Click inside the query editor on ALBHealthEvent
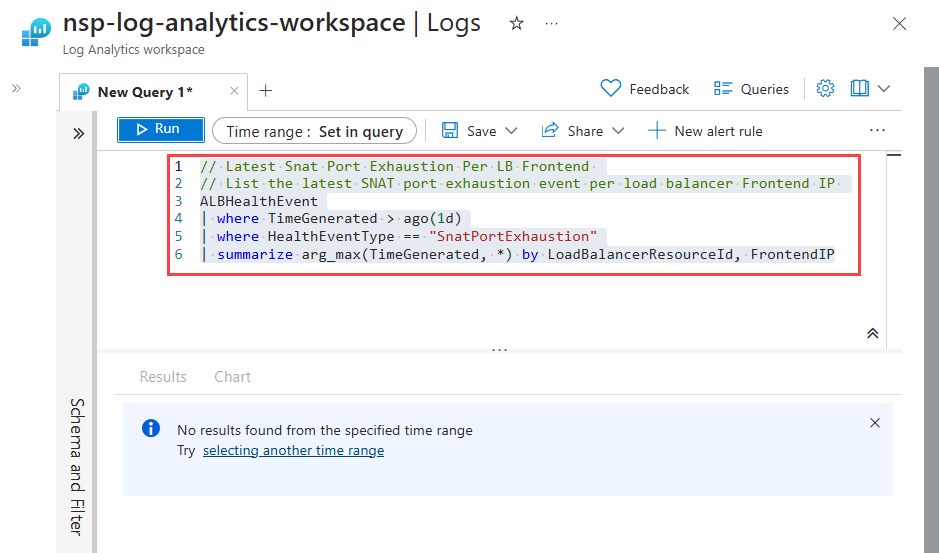The height and width of the screenshot is (553, 939). [x=258, y=201]
